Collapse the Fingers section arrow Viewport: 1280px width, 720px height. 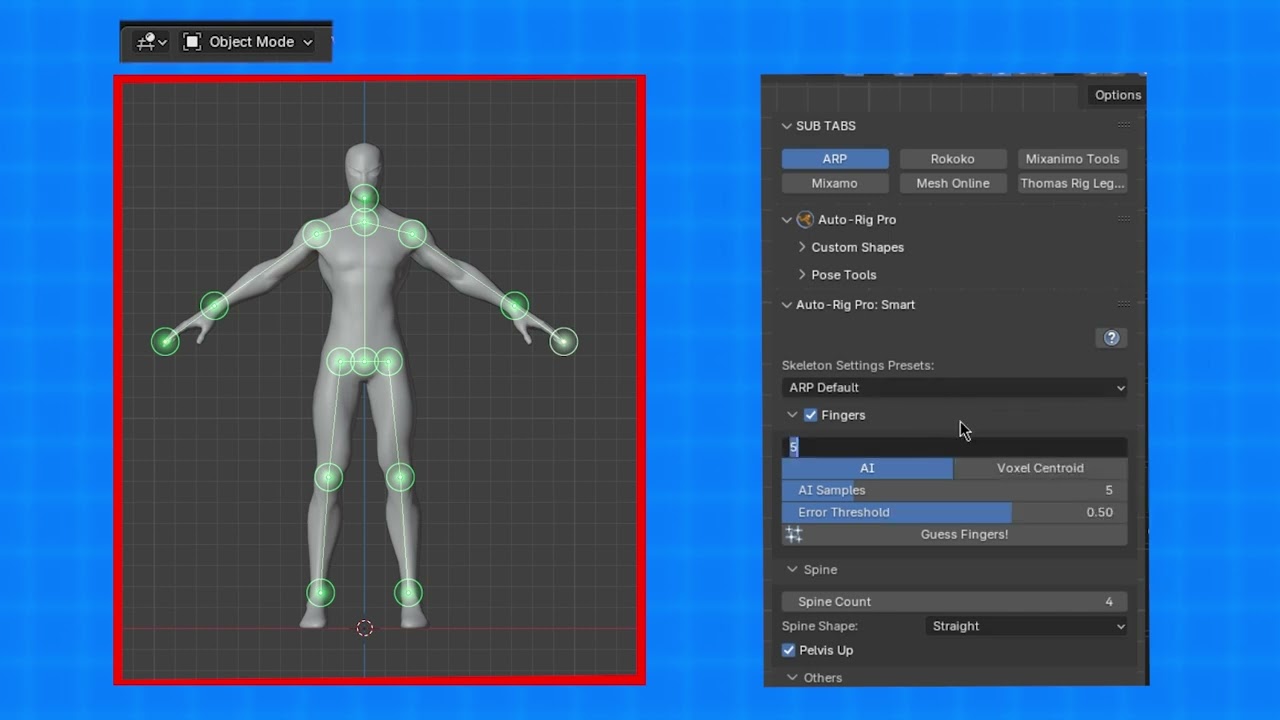tap(792, 415)
